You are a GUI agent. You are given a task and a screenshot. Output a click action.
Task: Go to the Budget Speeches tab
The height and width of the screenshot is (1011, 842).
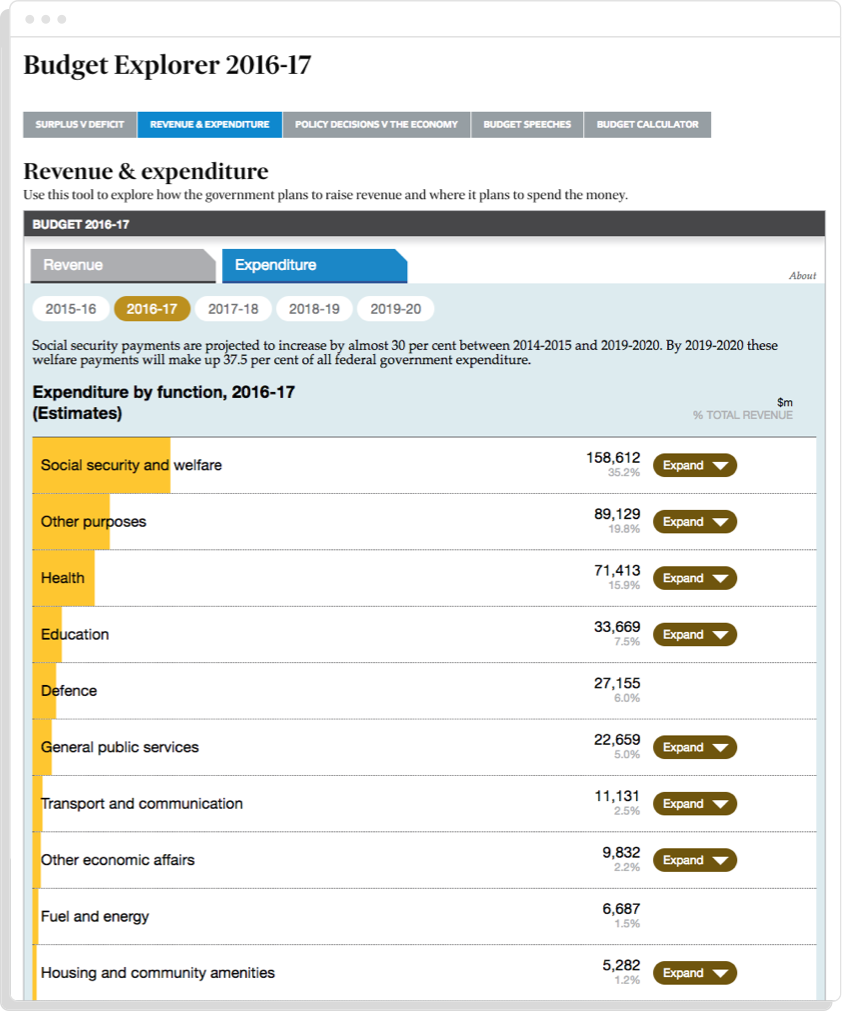[527, 124]
